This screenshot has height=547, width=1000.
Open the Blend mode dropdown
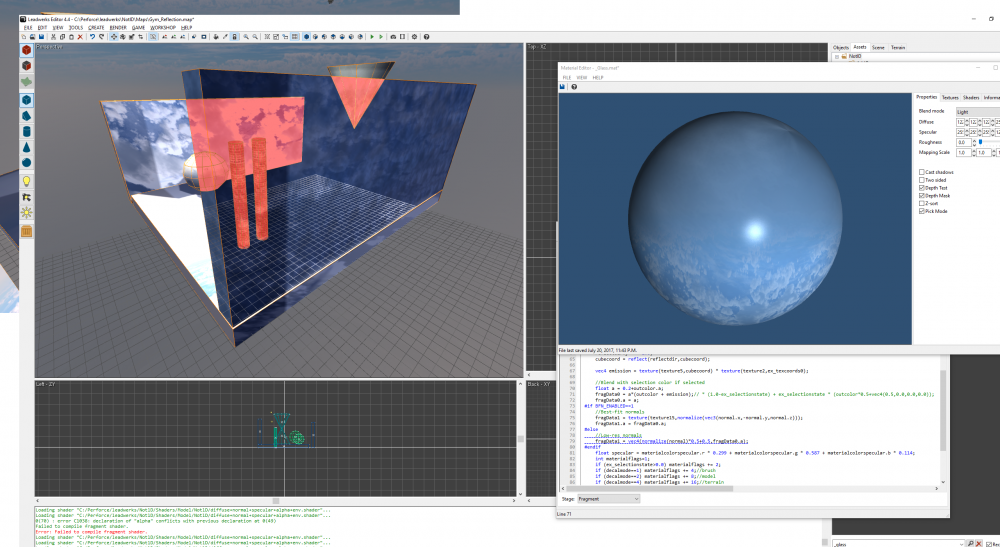[x=977, y=112]
